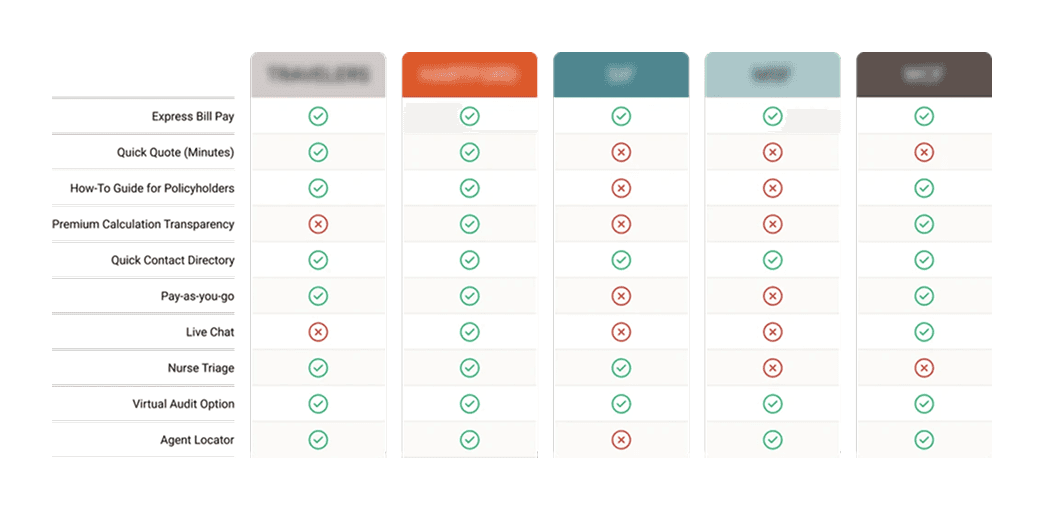Click How-To Guide red X in light blue column

coord(772,188)
